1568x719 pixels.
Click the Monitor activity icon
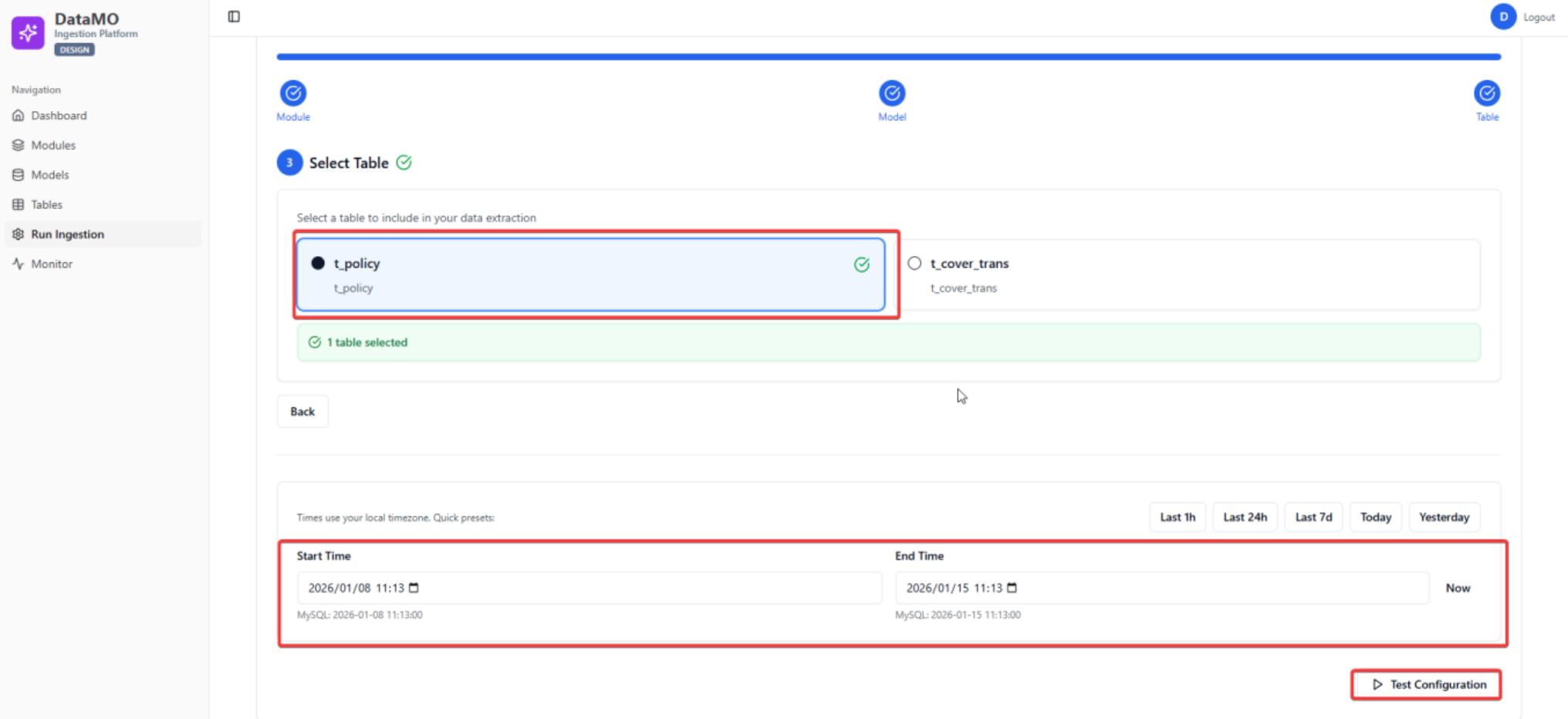[19, 264]
